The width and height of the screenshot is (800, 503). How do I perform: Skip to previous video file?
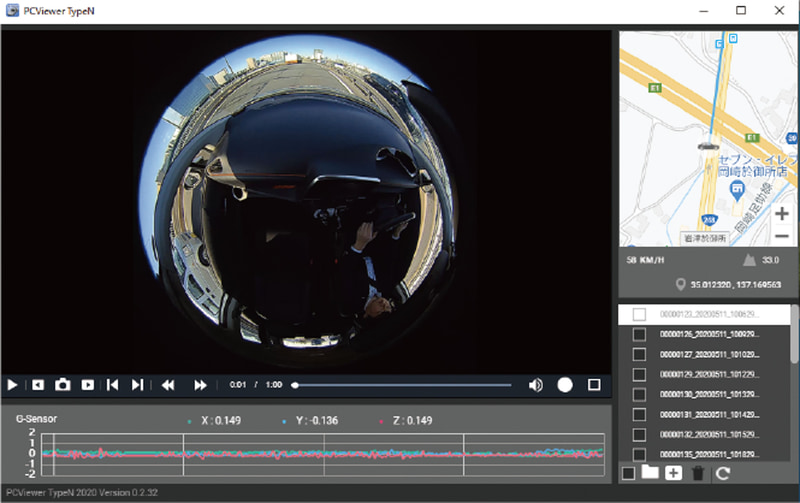pos(113,384)
